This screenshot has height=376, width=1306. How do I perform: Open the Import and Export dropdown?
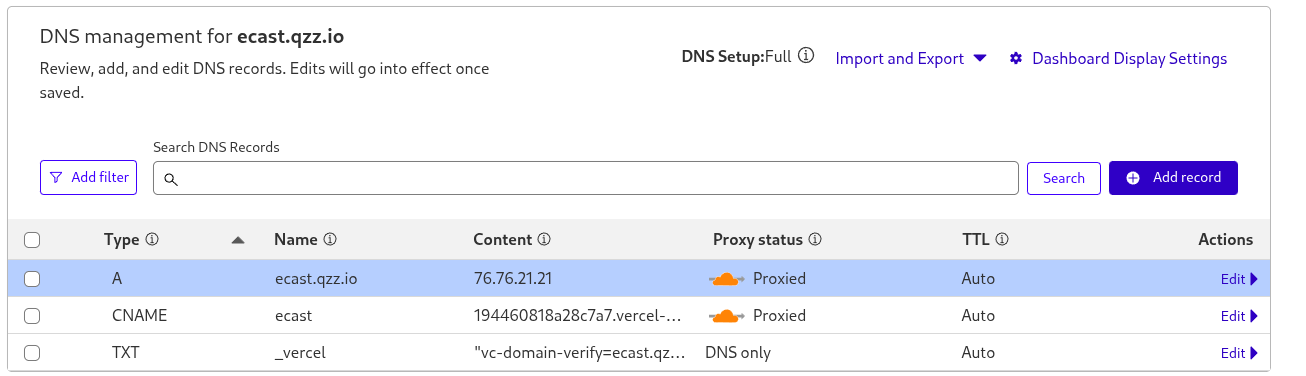[911, 58]
